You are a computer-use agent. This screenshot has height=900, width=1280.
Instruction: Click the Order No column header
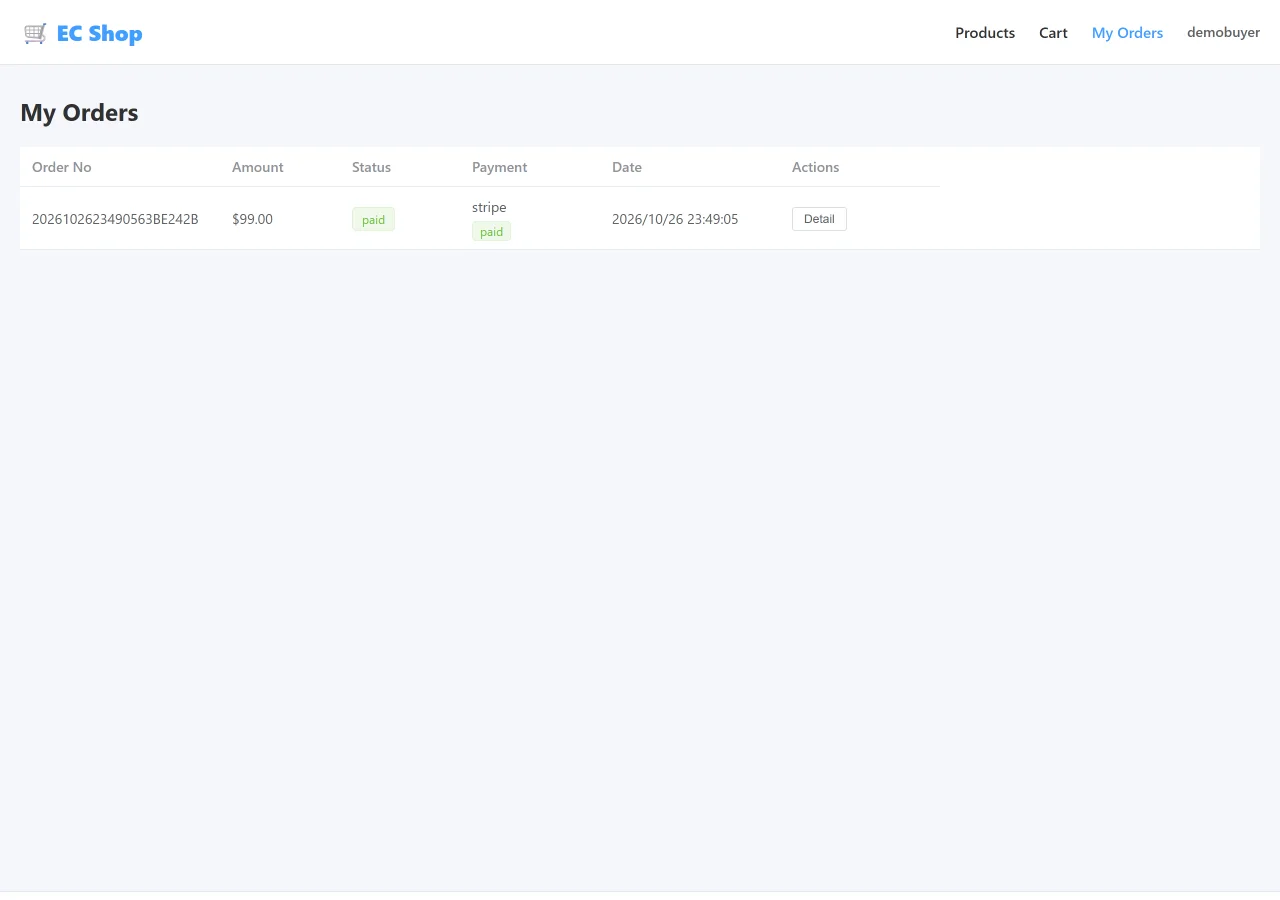pyautogui.click(x=62, y=167)
